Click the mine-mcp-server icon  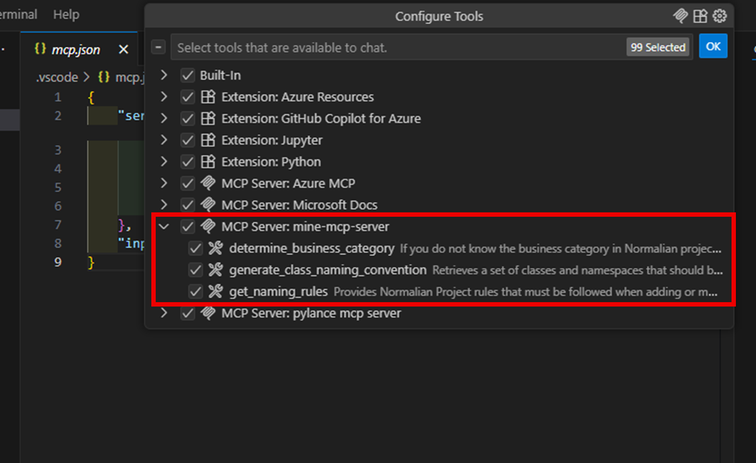tap(208, 227)
